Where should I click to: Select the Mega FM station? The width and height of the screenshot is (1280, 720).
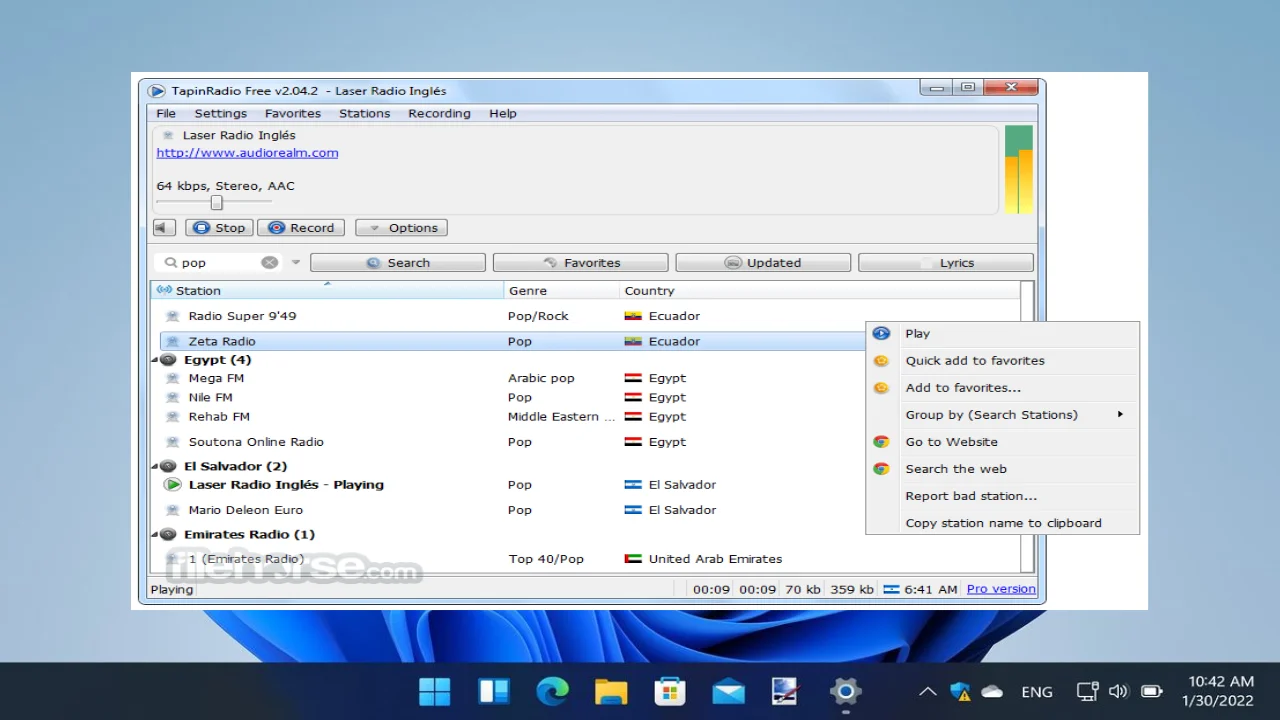point(216,378)
